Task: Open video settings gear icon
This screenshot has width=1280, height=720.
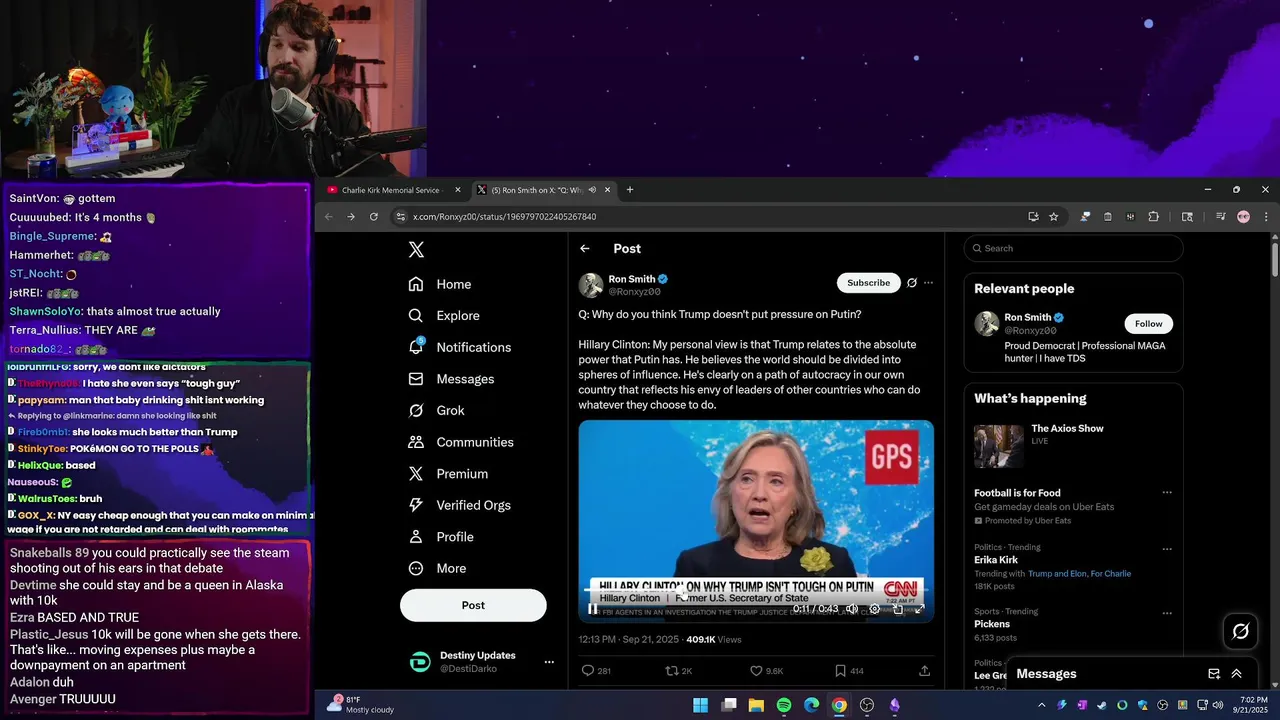Action: (x=875, y=609)
